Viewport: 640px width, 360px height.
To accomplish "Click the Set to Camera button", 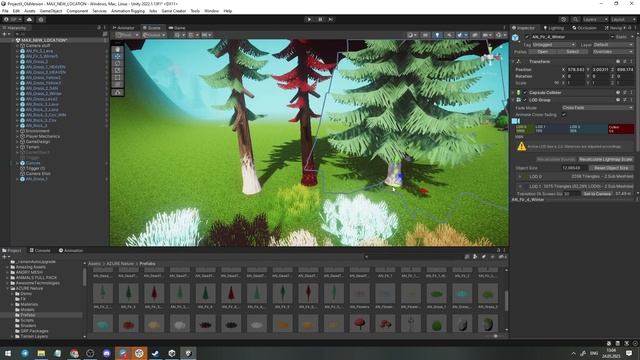I will pos(597,194).
